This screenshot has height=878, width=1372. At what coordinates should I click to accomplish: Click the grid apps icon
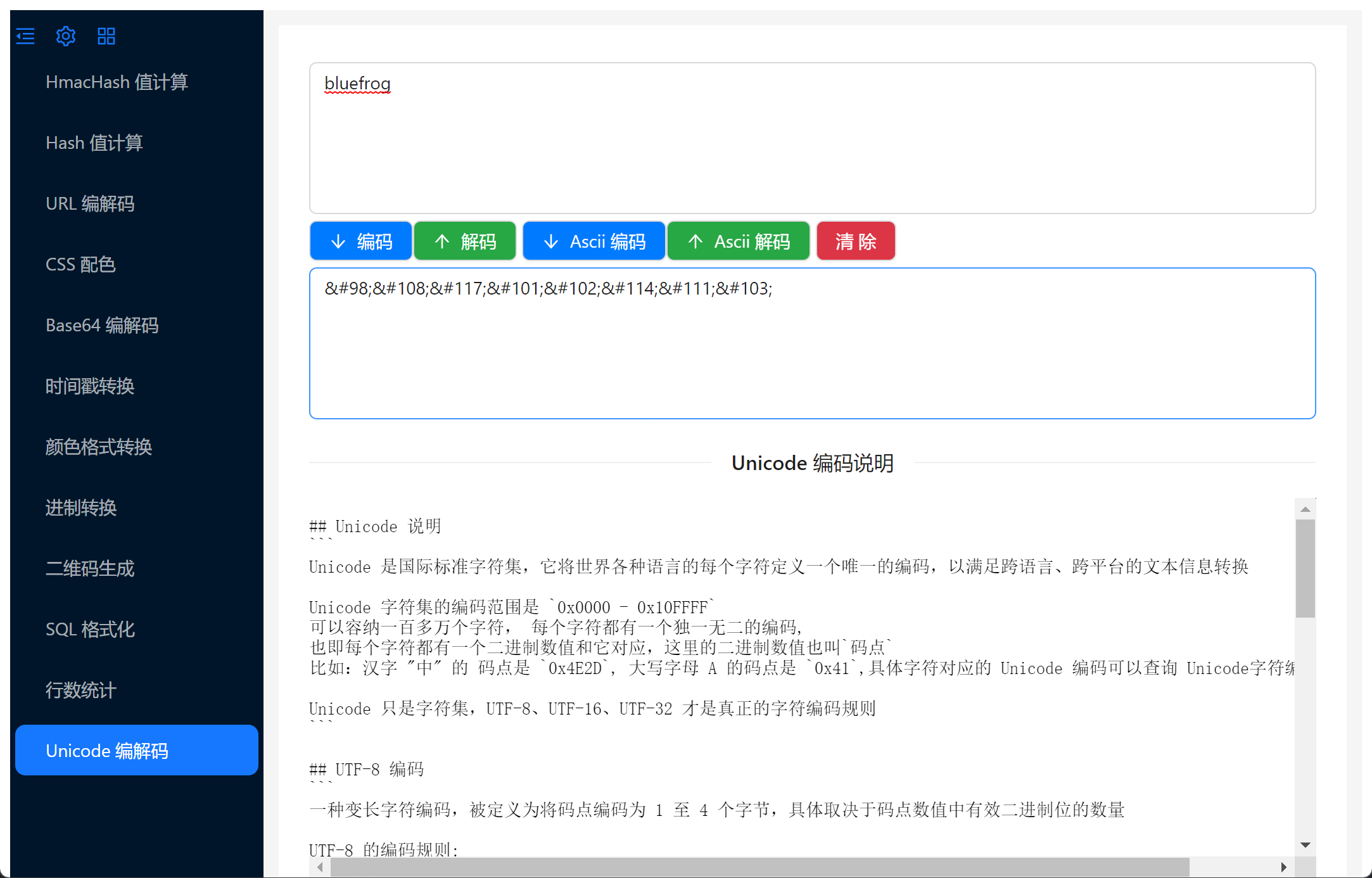(x=106, y=36)
